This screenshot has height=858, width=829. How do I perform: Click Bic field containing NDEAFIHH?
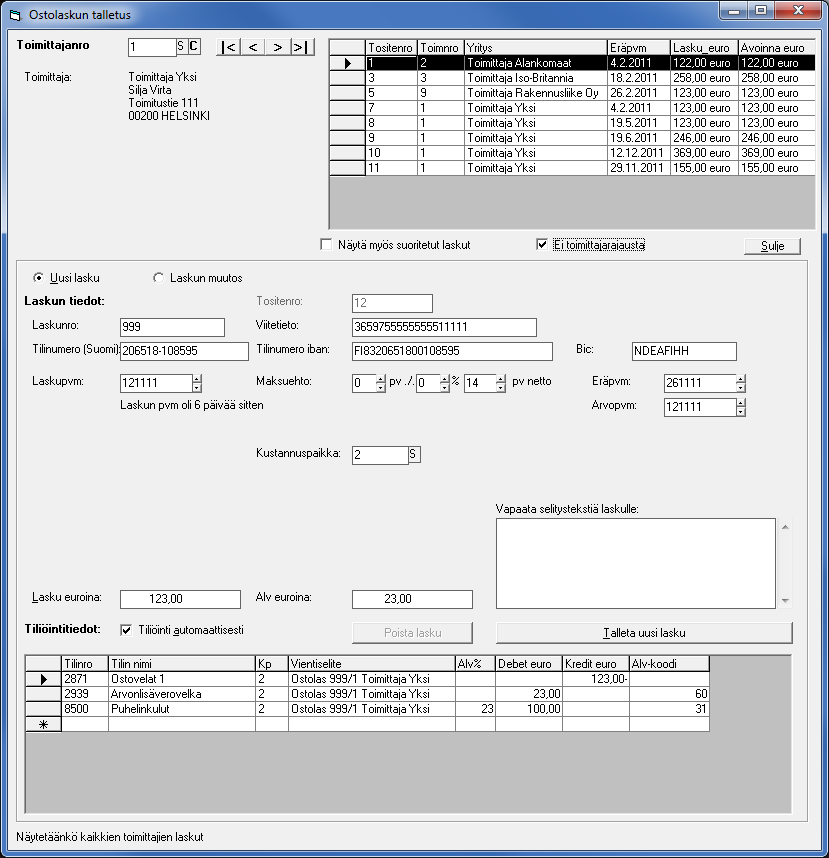click(684, 351)
